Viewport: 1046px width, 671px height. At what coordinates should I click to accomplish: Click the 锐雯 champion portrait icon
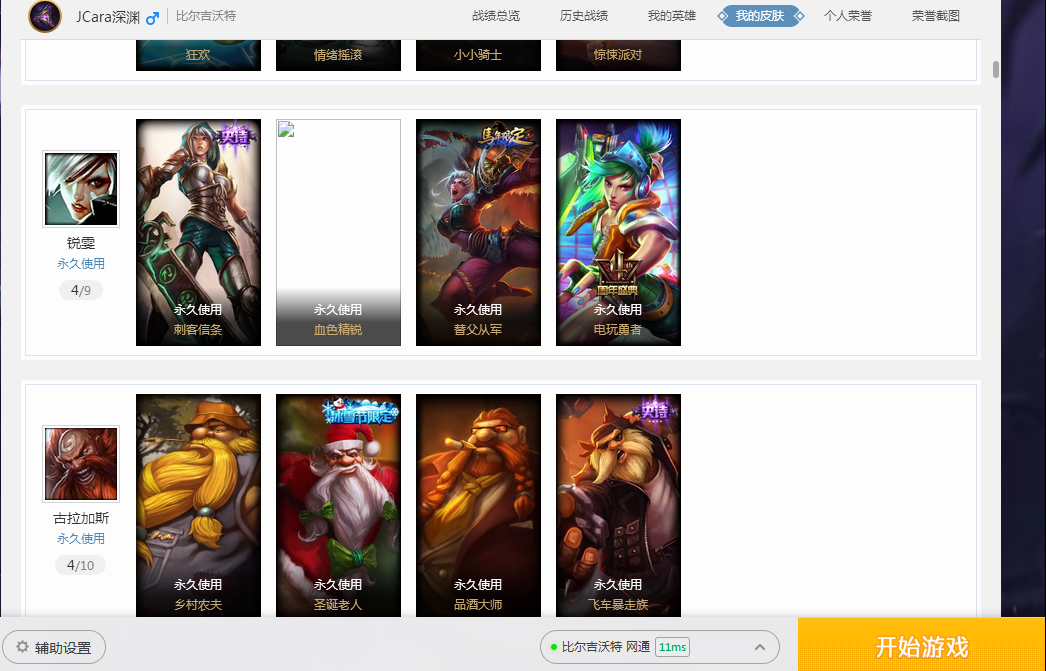81,189
